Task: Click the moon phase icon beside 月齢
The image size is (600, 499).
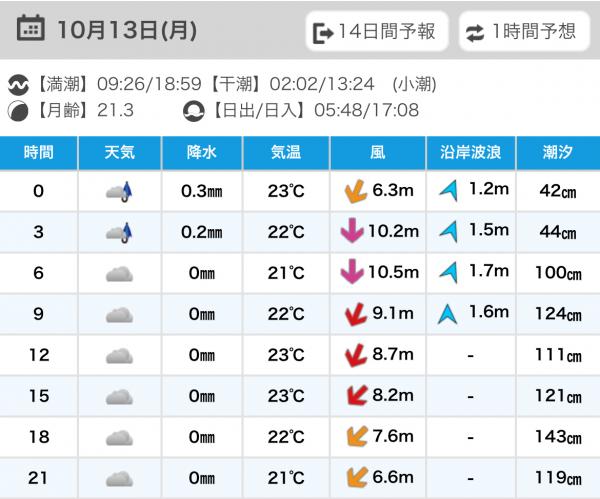Action: (x=18, y=109)
